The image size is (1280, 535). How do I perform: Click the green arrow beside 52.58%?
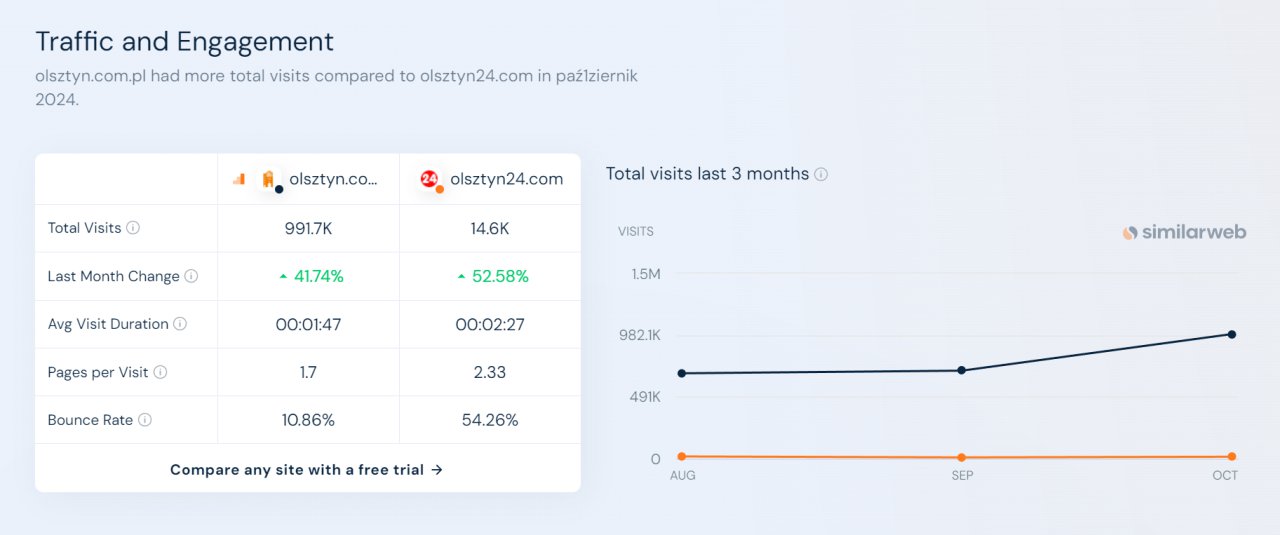461,277
